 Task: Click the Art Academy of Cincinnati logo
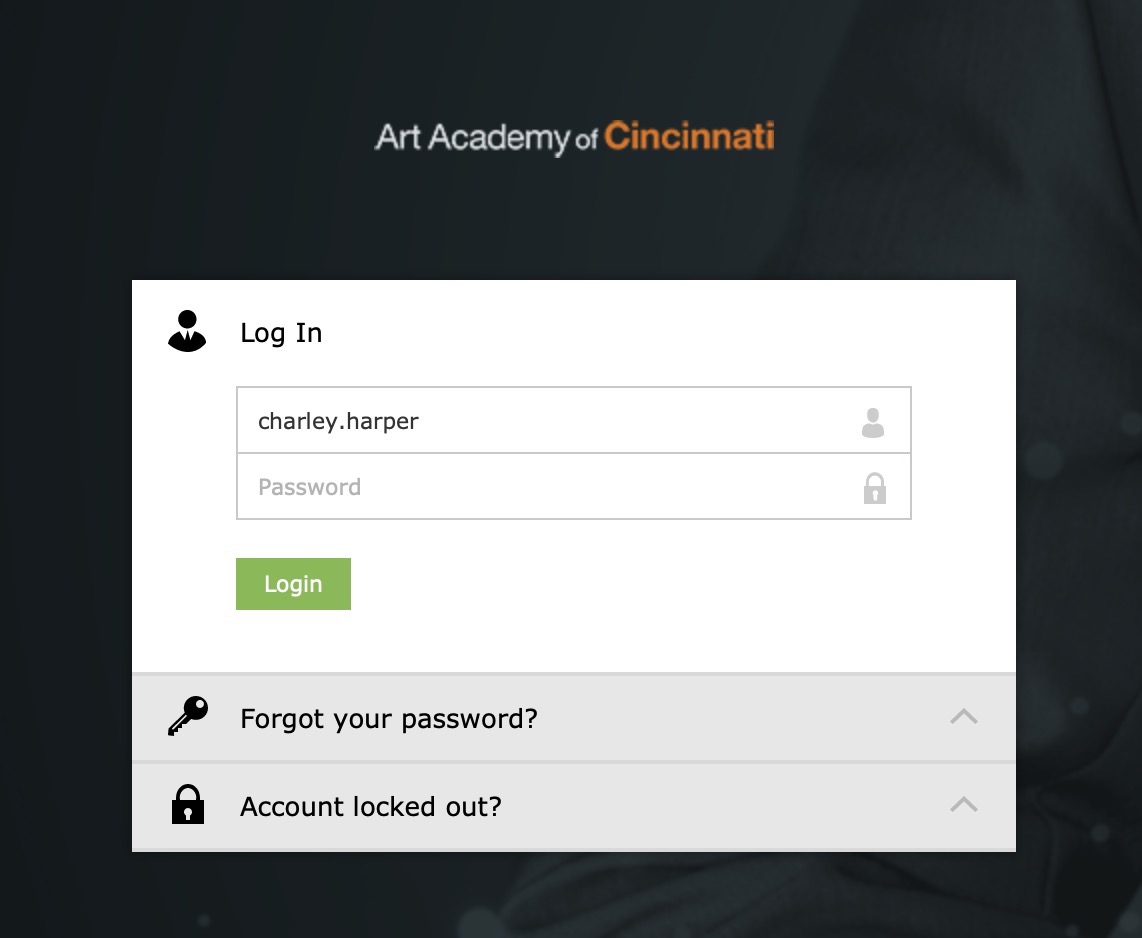pyautogui.click(x=574, y=138)
